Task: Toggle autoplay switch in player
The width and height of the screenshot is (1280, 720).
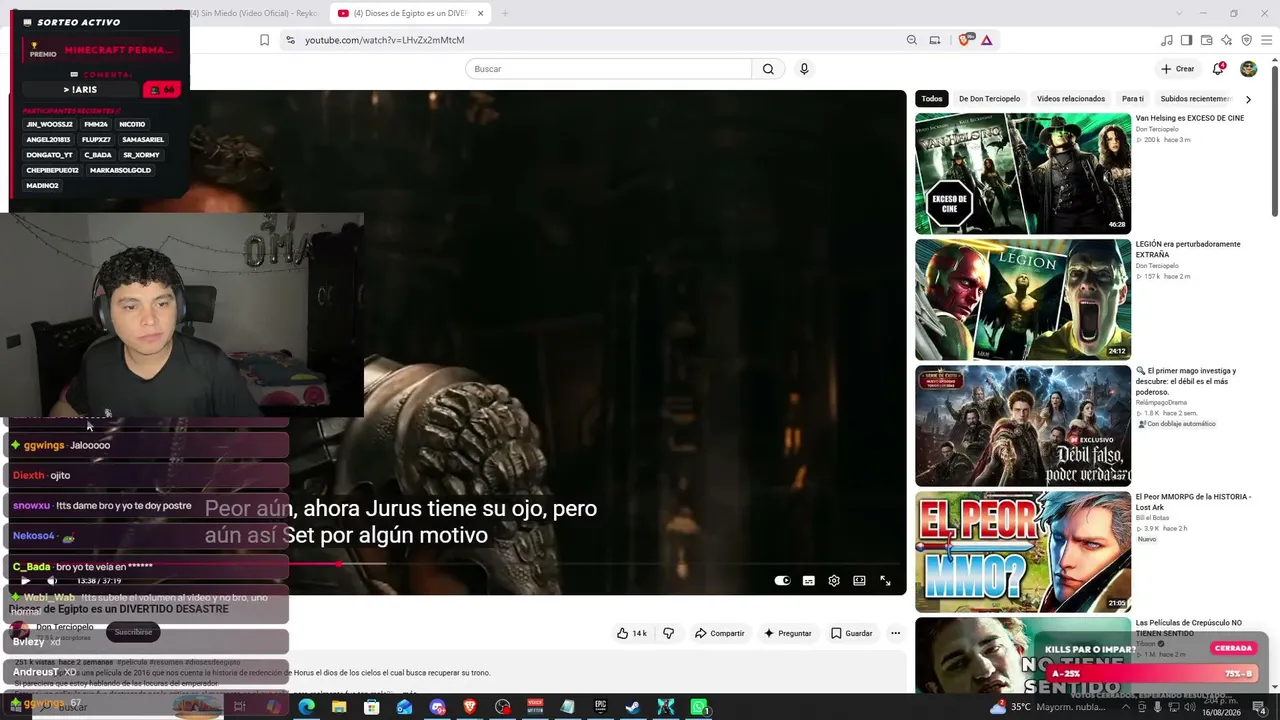Action: click(x=782, y=581)
